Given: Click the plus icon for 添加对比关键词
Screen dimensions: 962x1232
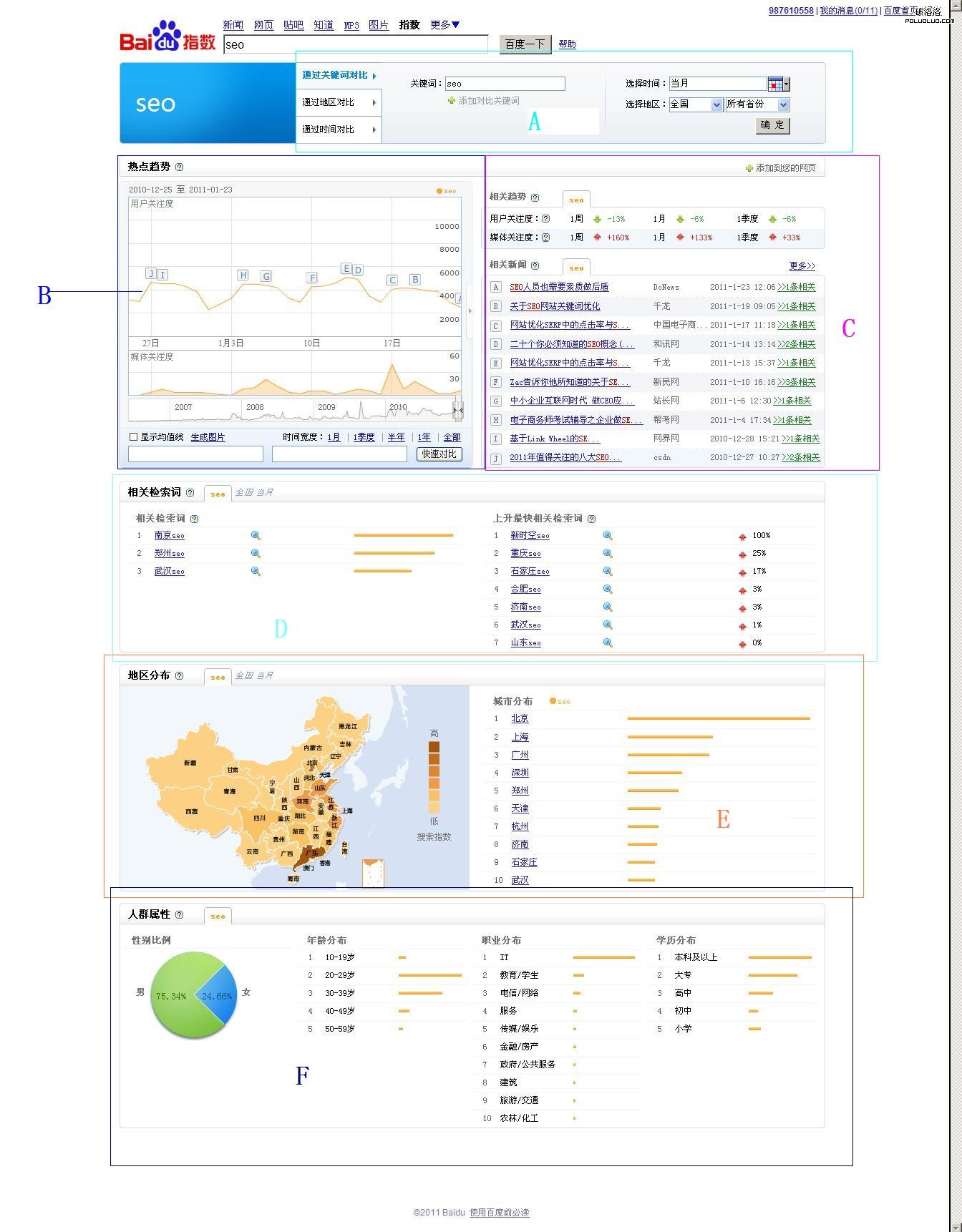Looking at the screenshot, I should (452, 101).
